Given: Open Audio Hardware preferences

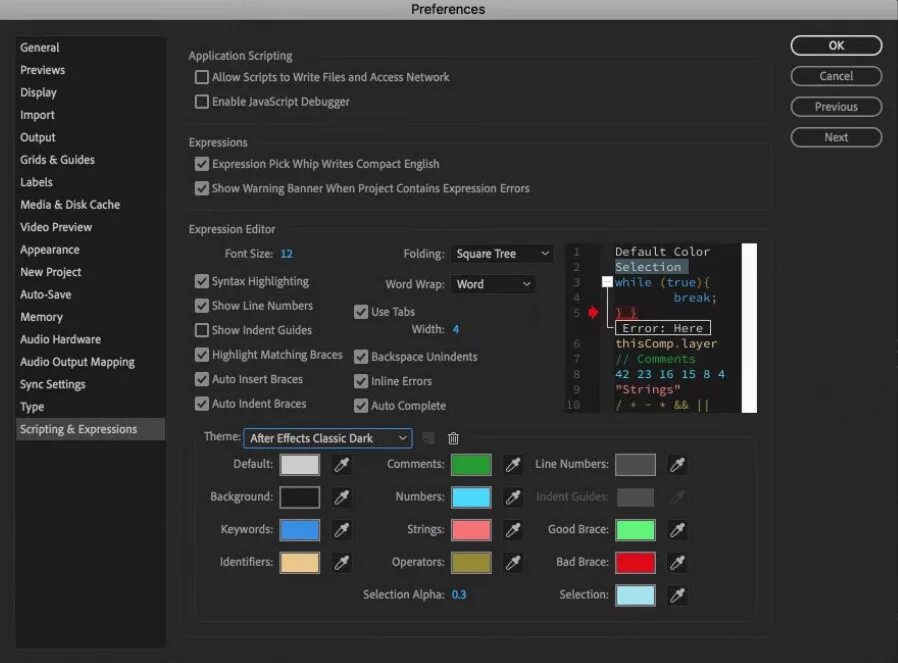Looking at the screenshot, I should 60,339.
